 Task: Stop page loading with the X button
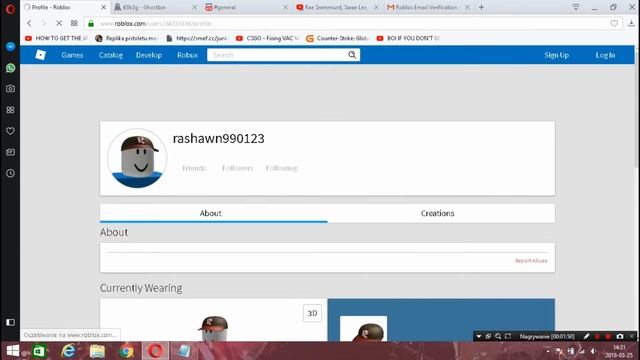tap(59, 23)
